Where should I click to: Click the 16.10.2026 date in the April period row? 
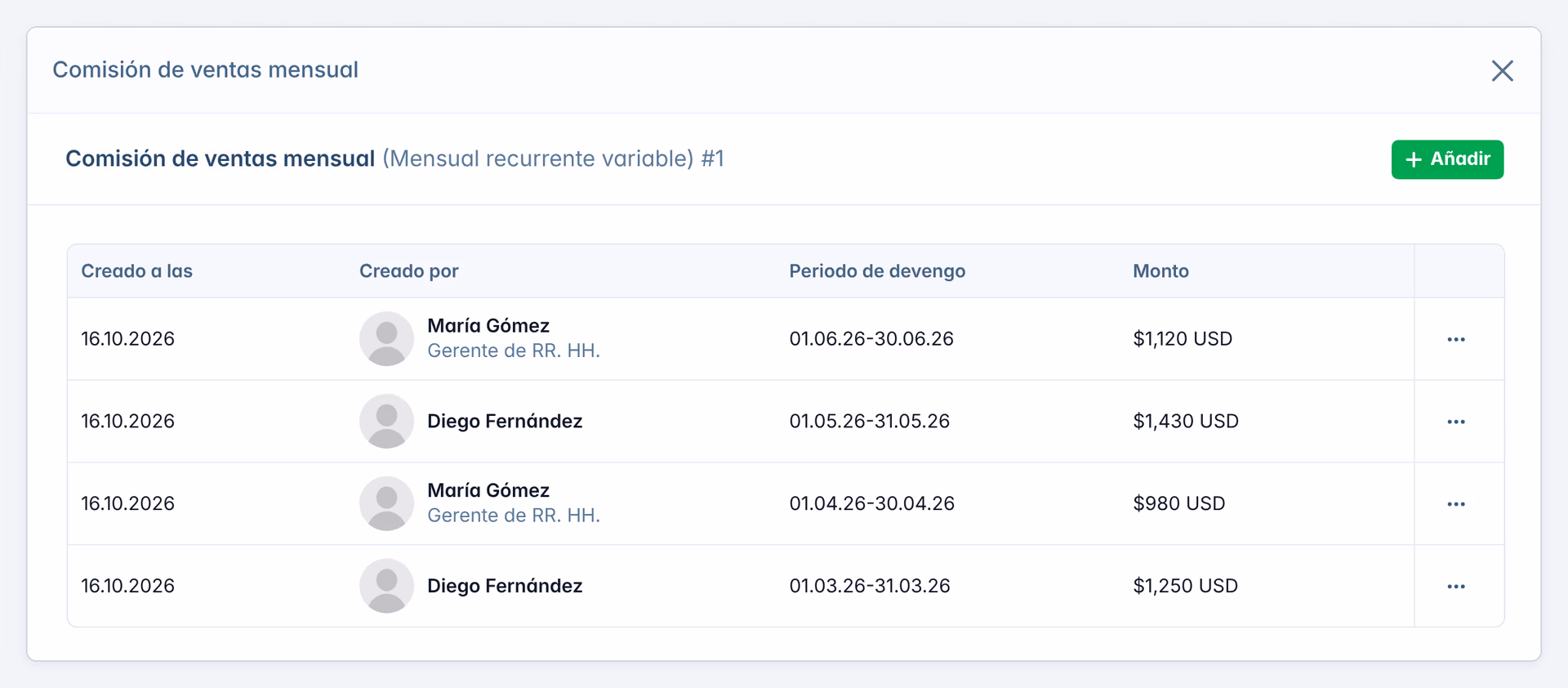127,504
